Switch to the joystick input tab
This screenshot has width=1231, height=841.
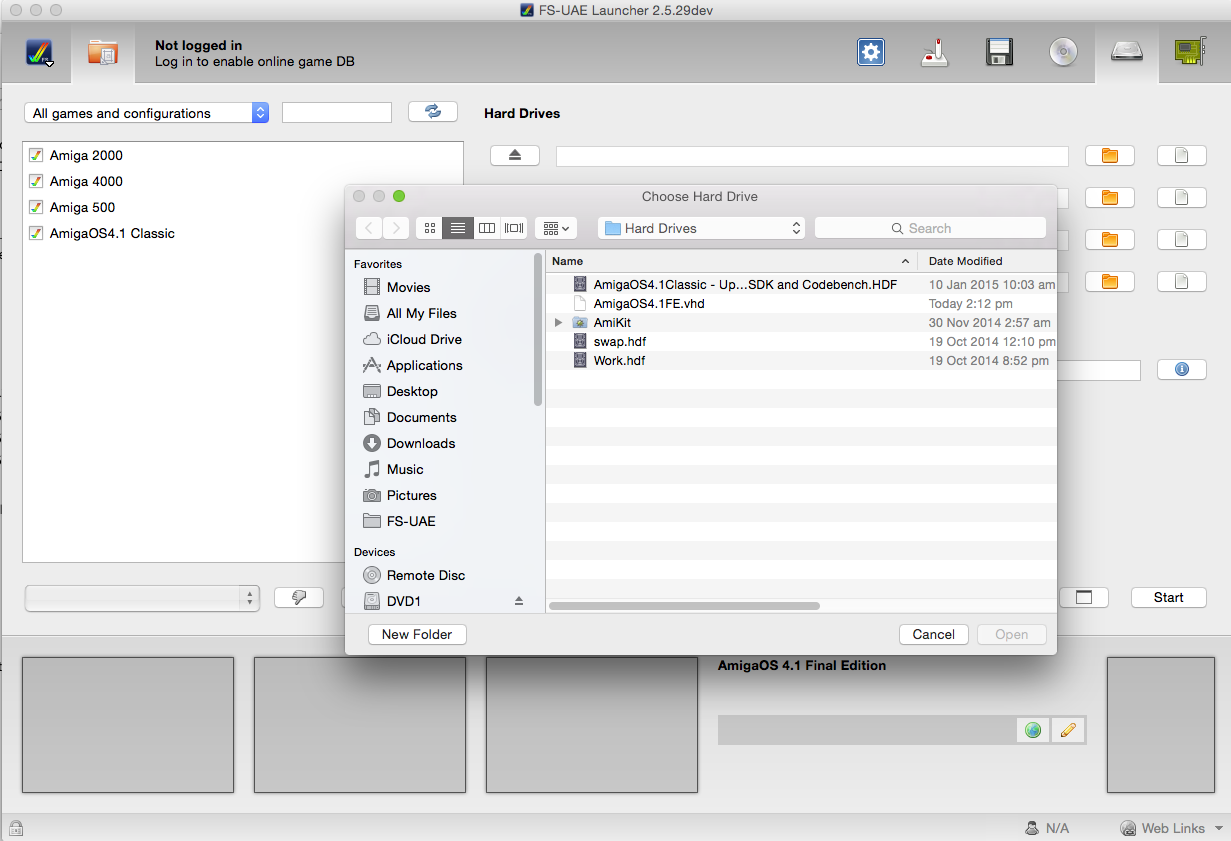pyautogui.click(x=935, y=53)
